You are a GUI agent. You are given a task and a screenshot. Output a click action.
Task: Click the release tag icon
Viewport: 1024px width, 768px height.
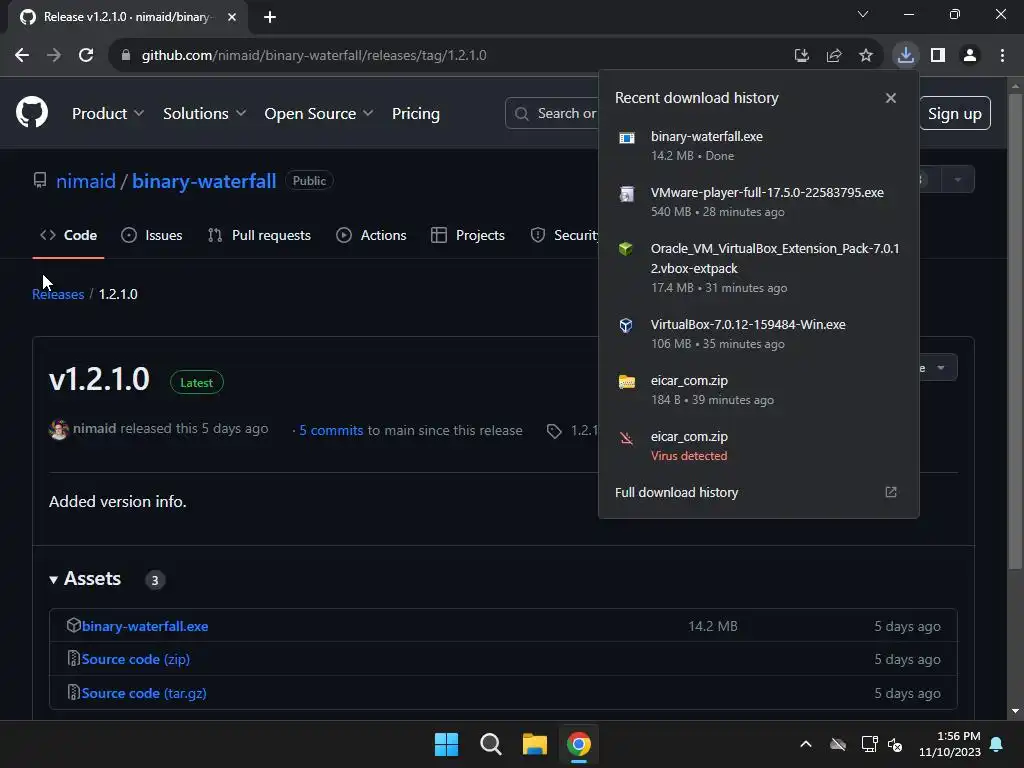coord(554,430)
